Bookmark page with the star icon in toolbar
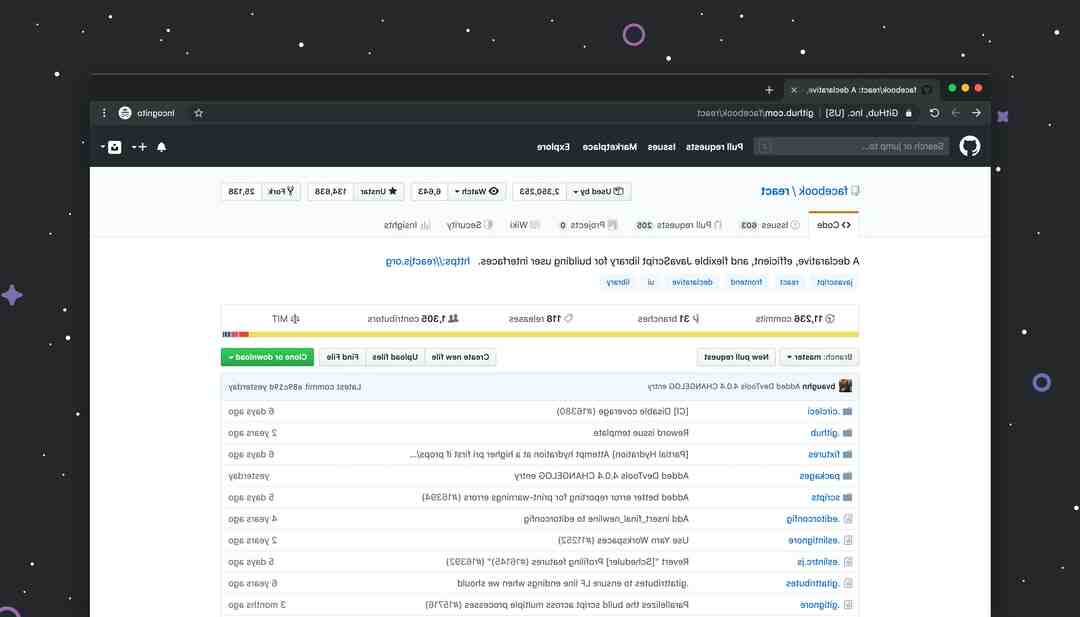 [x=198, y=113]
